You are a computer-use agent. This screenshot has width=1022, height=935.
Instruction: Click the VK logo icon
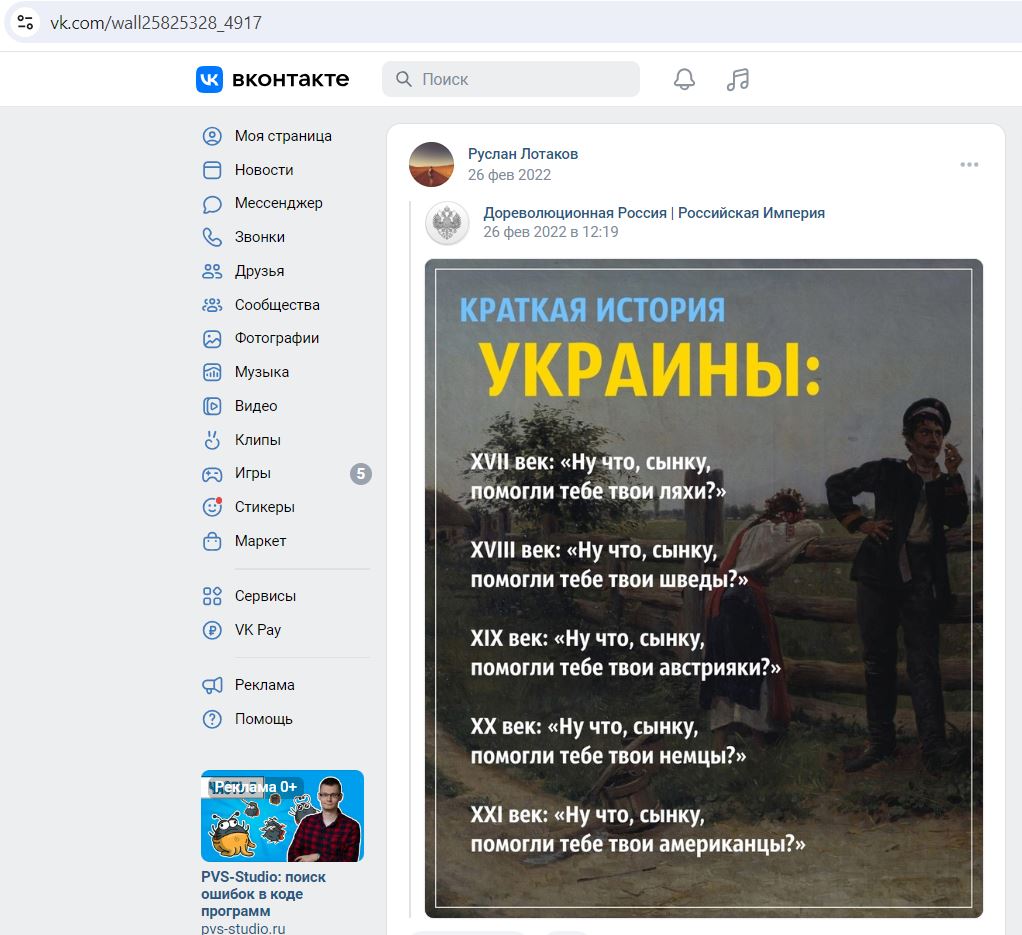click(209, 79)
